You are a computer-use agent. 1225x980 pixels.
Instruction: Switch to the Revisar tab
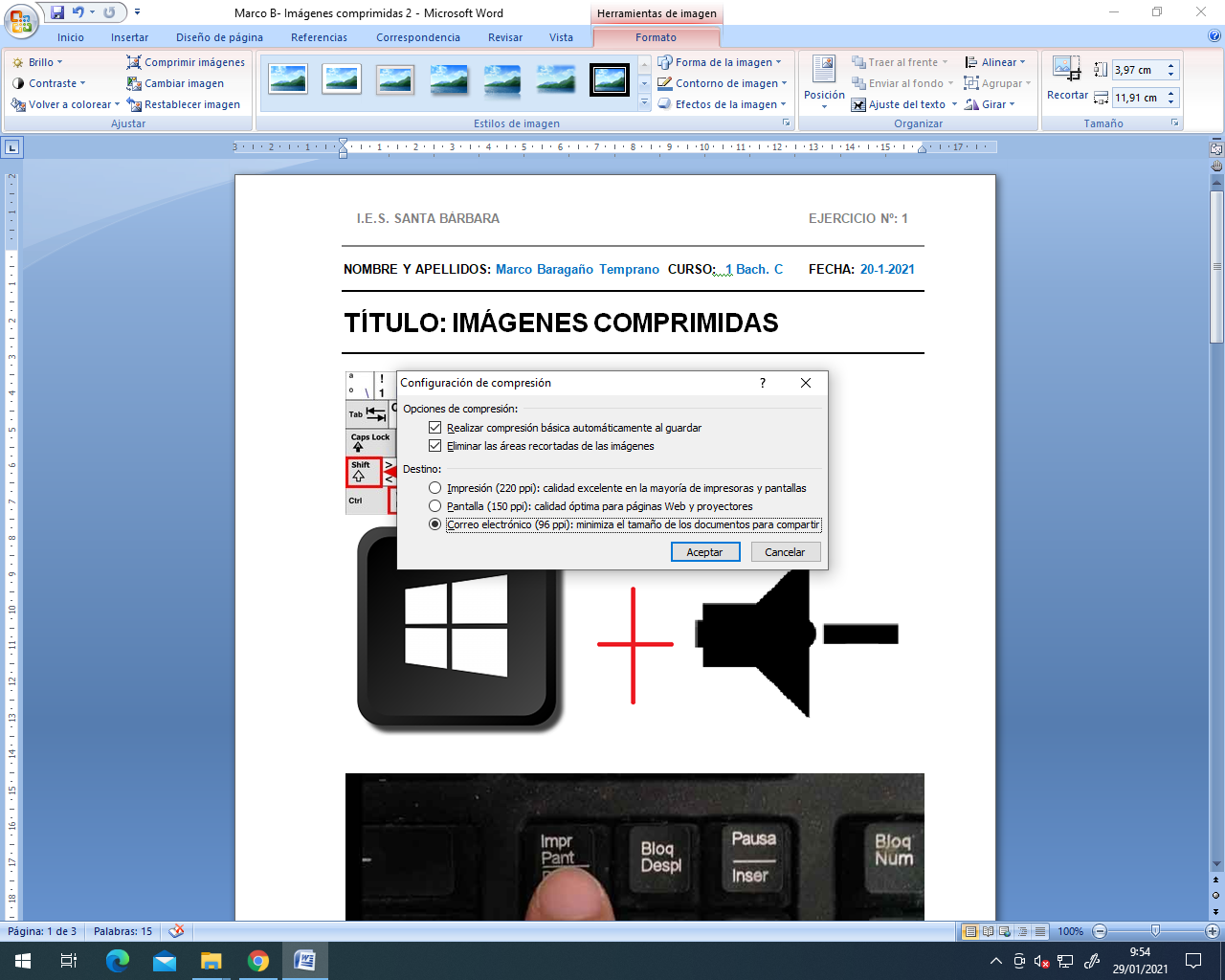point(505,37)
